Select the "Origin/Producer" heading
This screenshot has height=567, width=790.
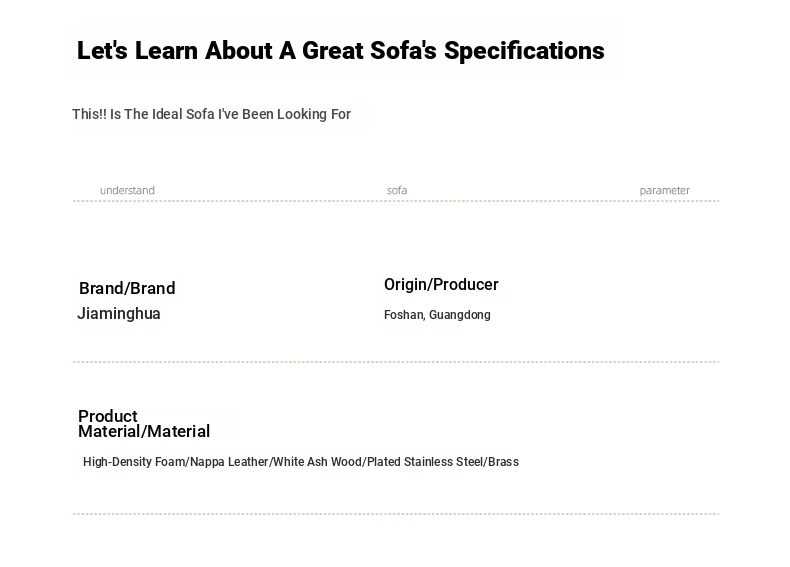(441, 285)
